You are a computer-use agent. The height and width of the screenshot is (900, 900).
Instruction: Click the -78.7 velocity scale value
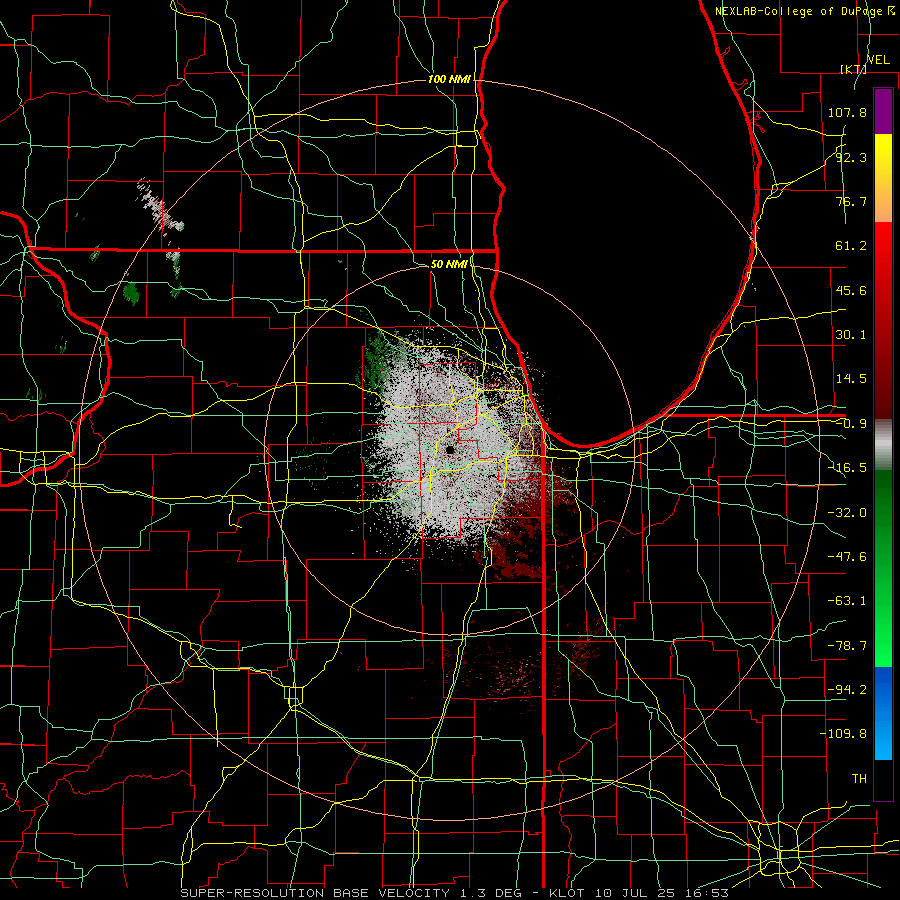[847, 646]
